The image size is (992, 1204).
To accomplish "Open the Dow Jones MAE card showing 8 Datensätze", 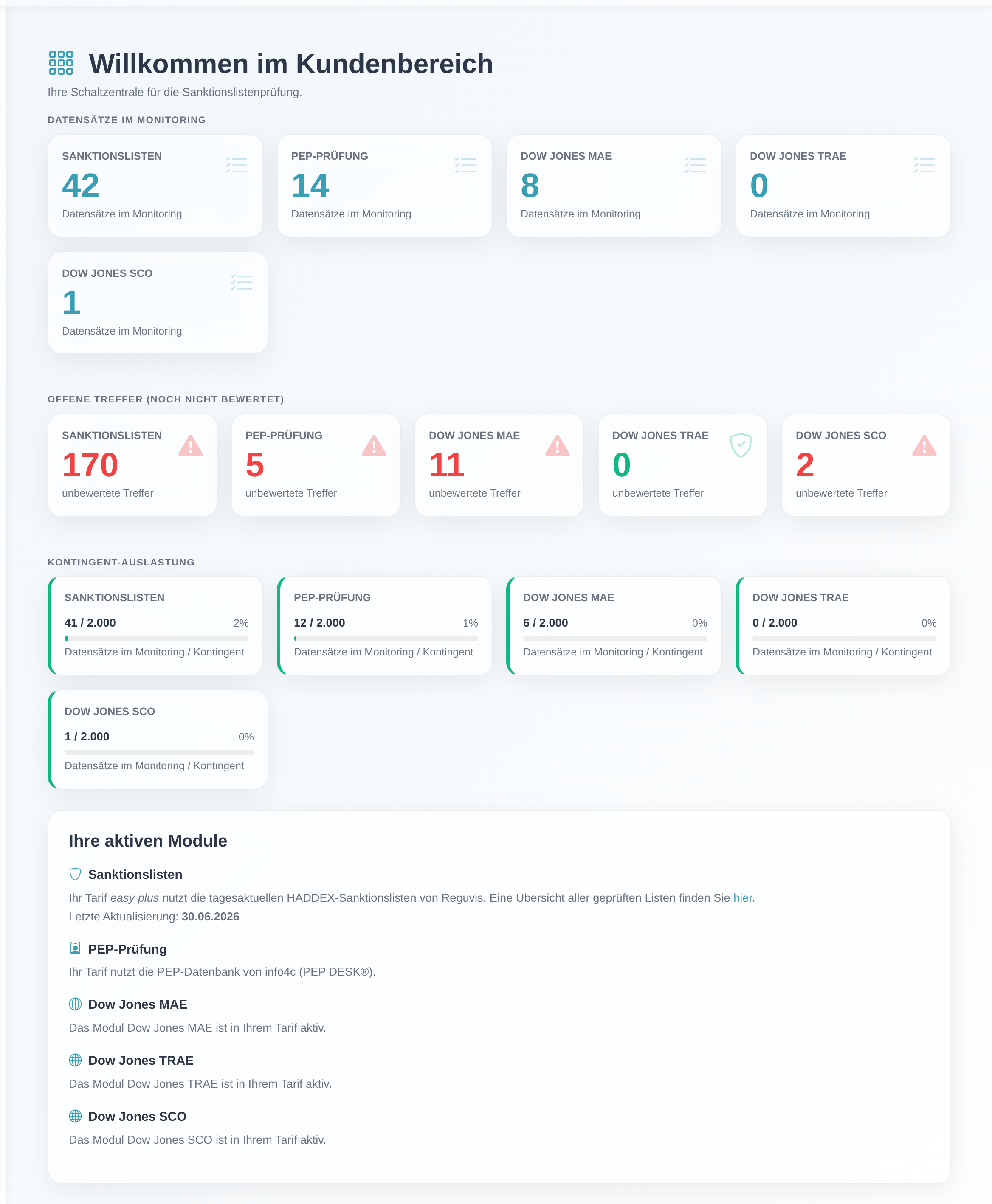I will tap(614, 186).
